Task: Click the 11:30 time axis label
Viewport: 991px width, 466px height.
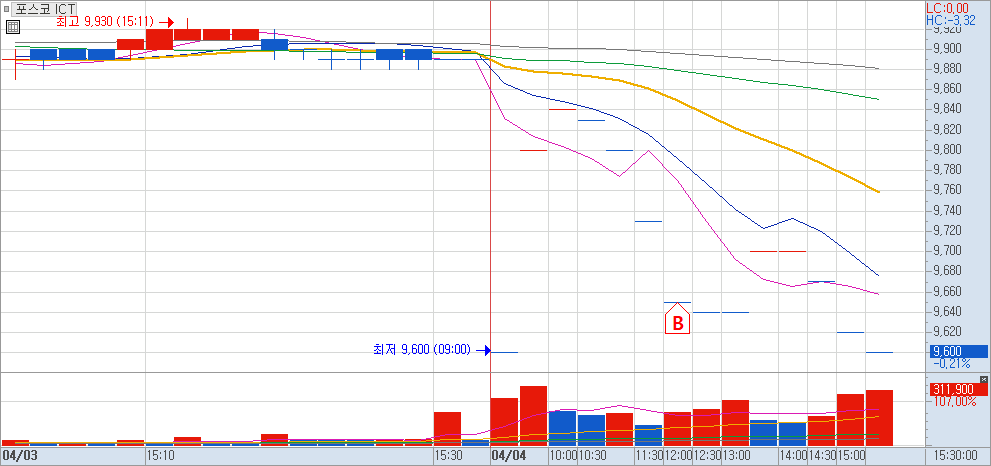Action: coord(649,455)
